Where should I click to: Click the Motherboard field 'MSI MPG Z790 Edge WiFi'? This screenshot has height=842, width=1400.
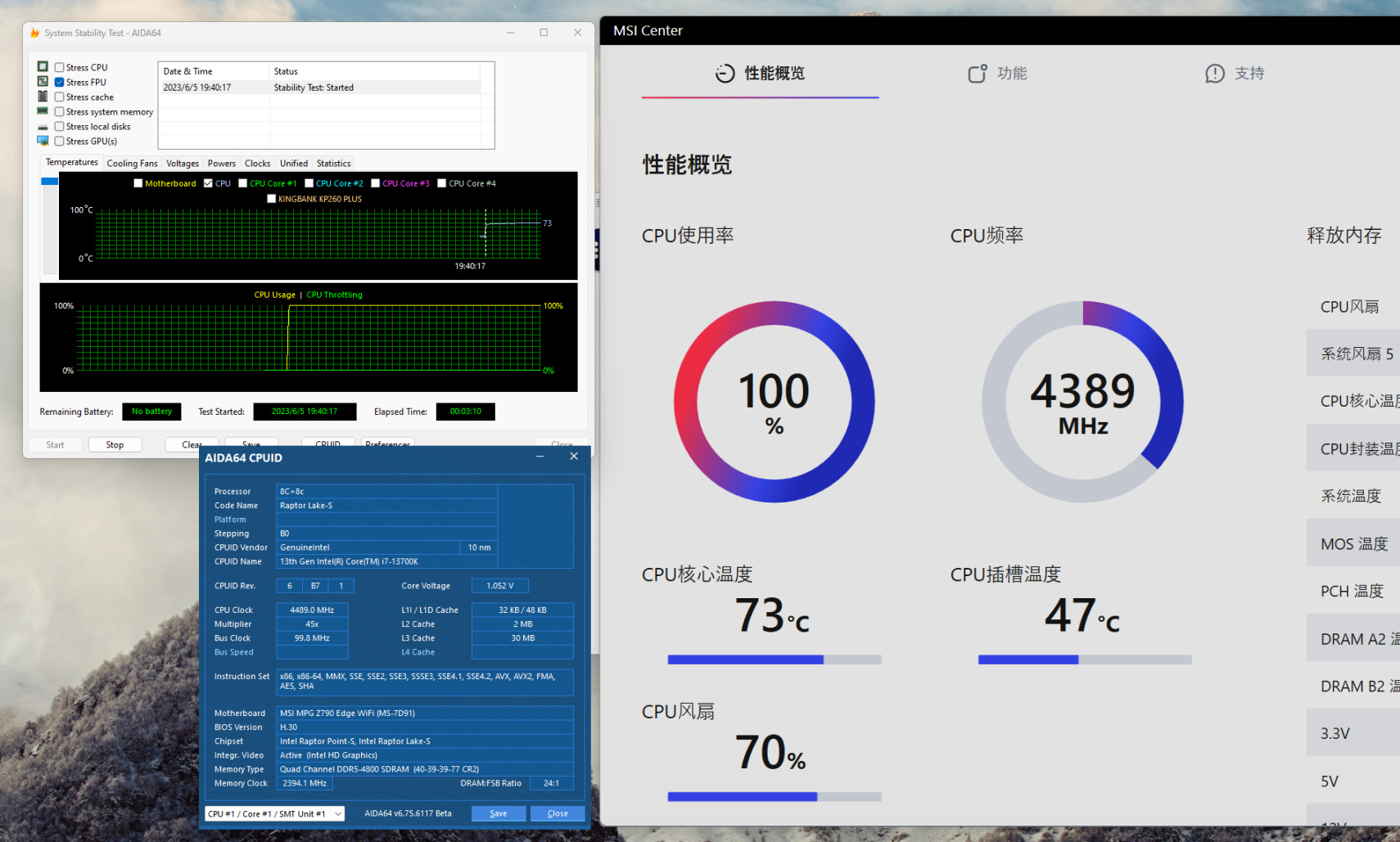coord(425,713)
